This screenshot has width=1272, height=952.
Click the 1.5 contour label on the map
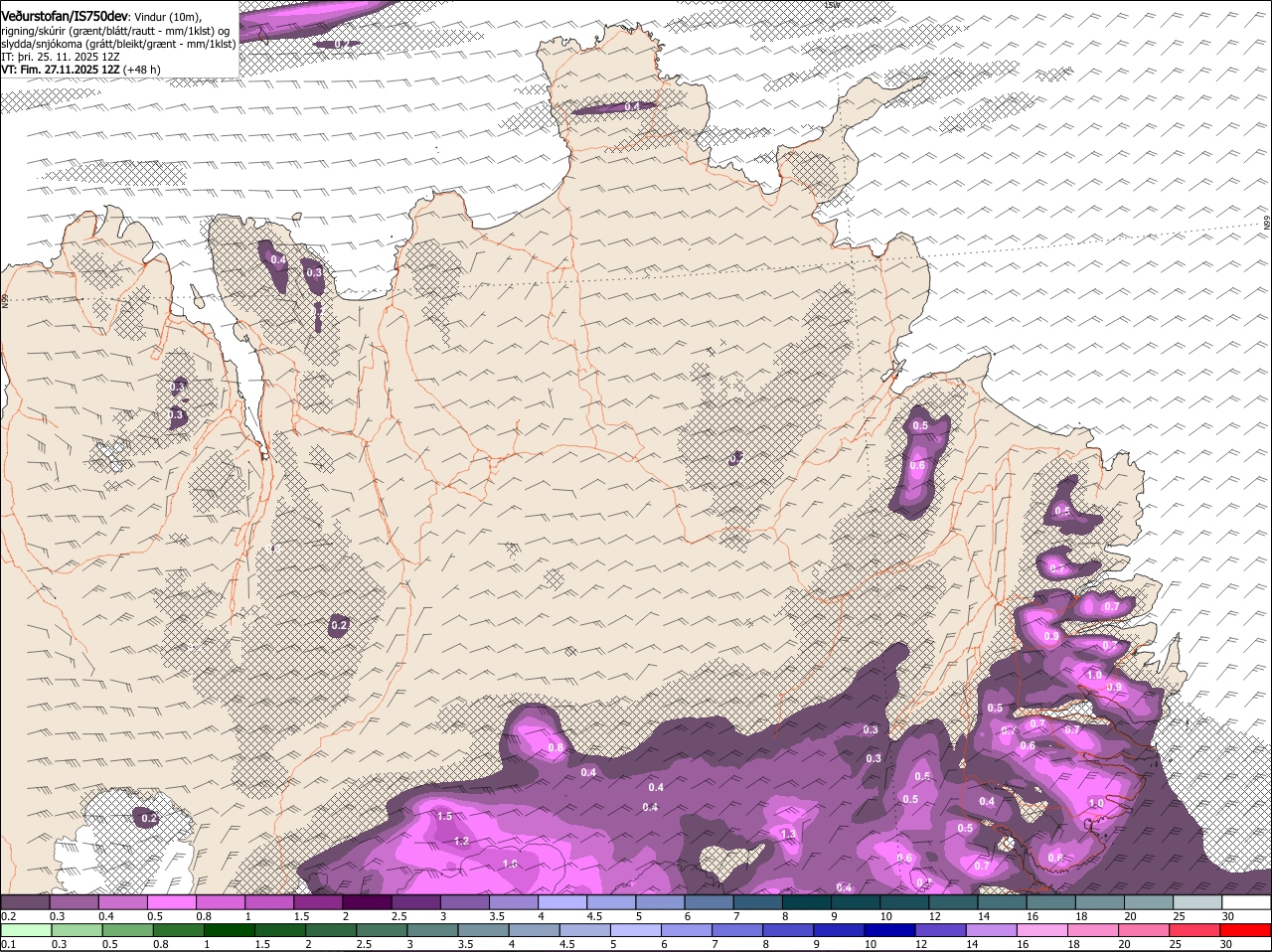click(x=445, y=816)
